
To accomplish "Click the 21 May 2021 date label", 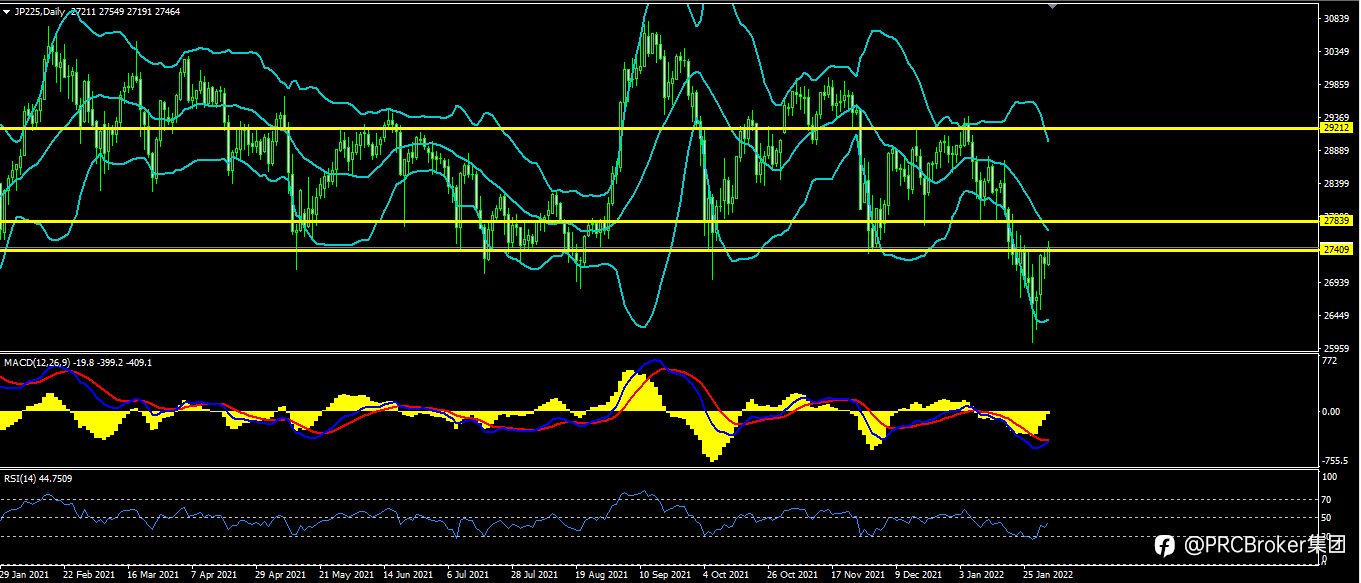I will 345,576.
